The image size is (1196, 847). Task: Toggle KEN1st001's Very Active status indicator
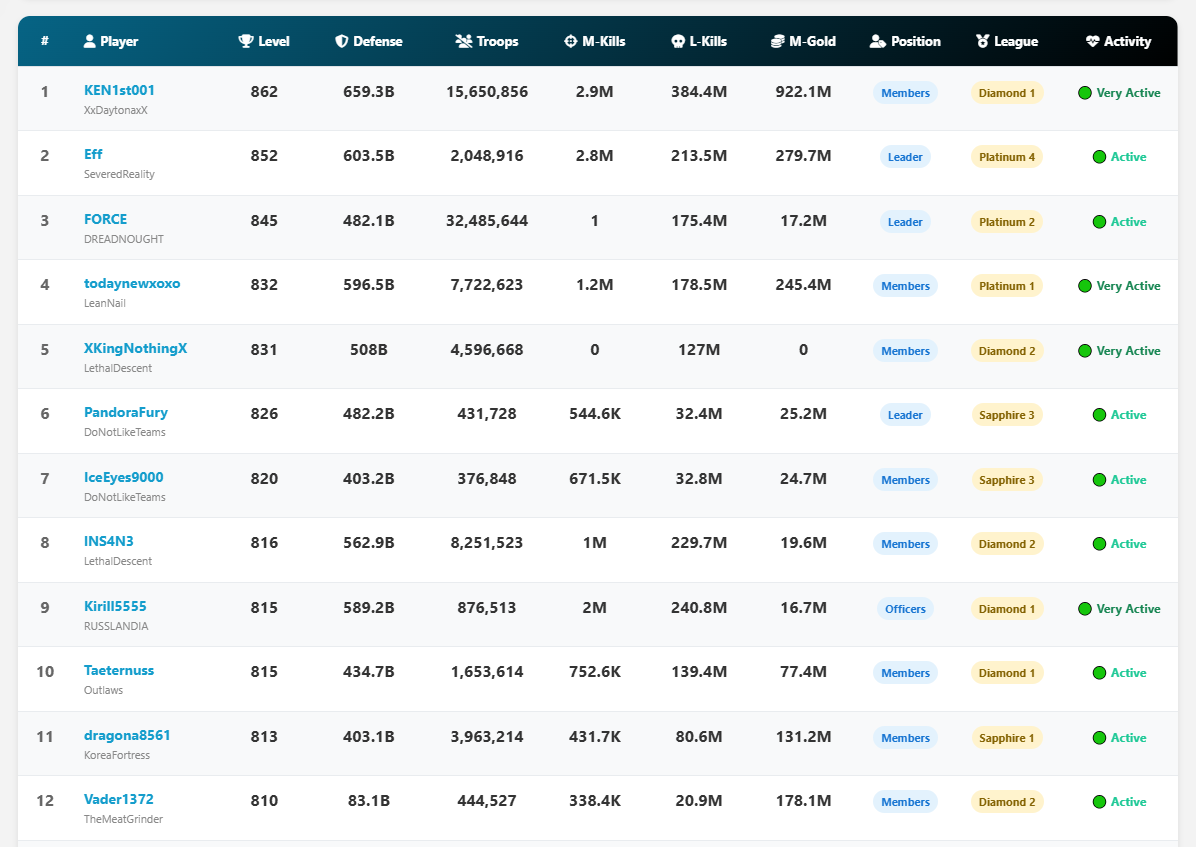[x=1084, y=92]
